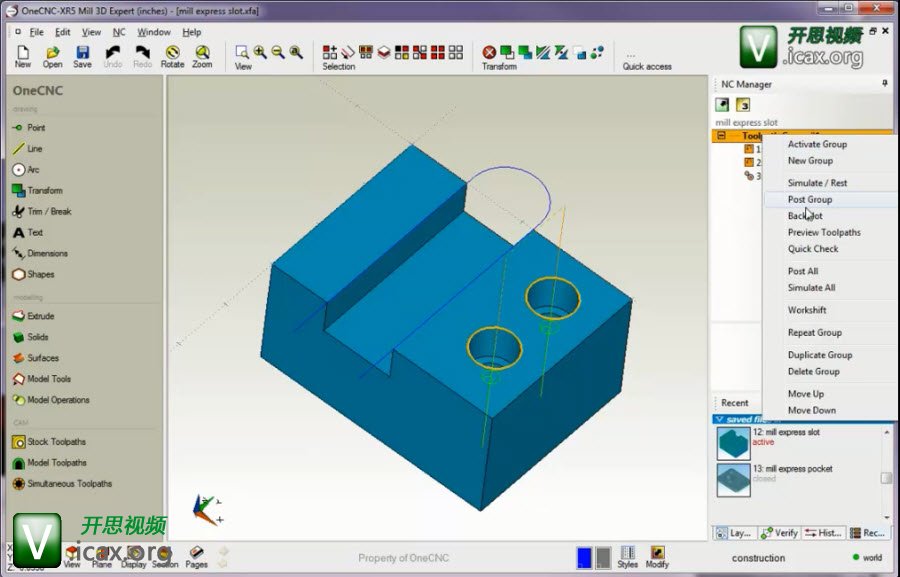
Task: Click the first Selection grid icon with plus
Action: (329, 52)
